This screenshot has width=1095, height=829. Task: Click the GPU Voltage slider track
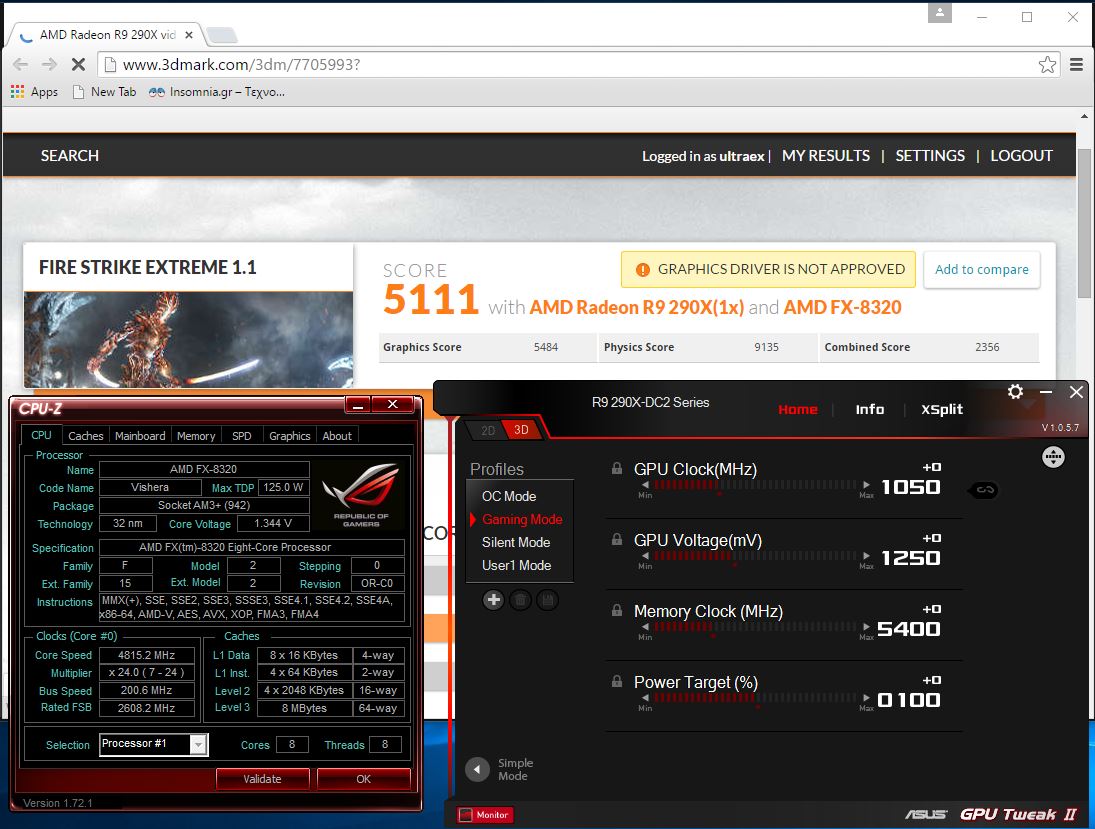[x=756, y=555]
